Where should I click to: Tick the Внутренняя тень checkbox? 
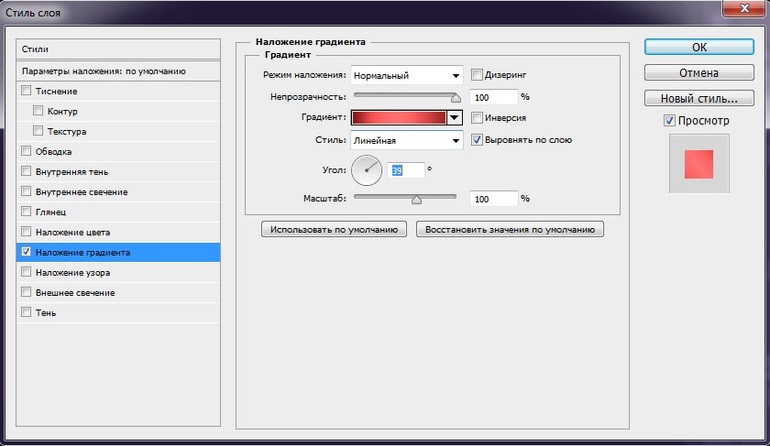click(26, 171)
